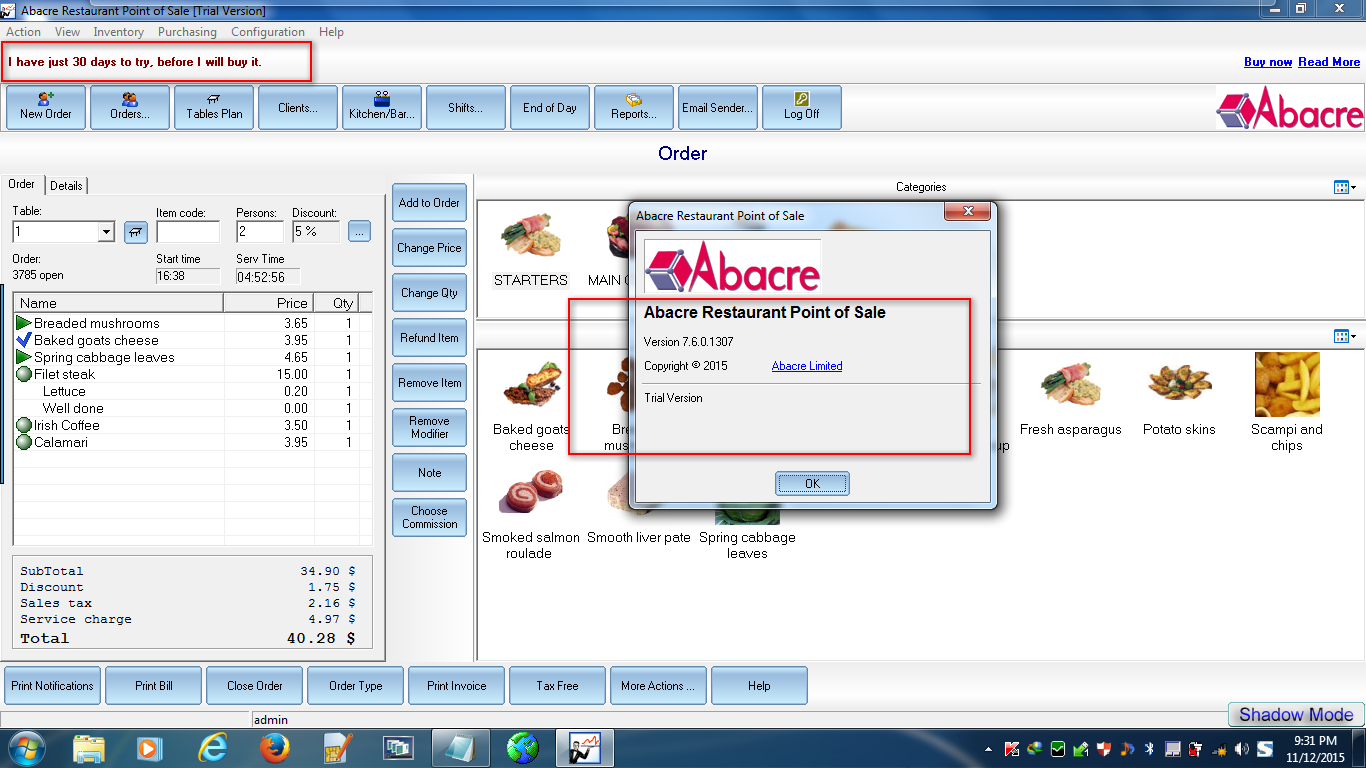Open the items panel view mode dropdown
1366x768 pixels.
[x=1345, y=336]
